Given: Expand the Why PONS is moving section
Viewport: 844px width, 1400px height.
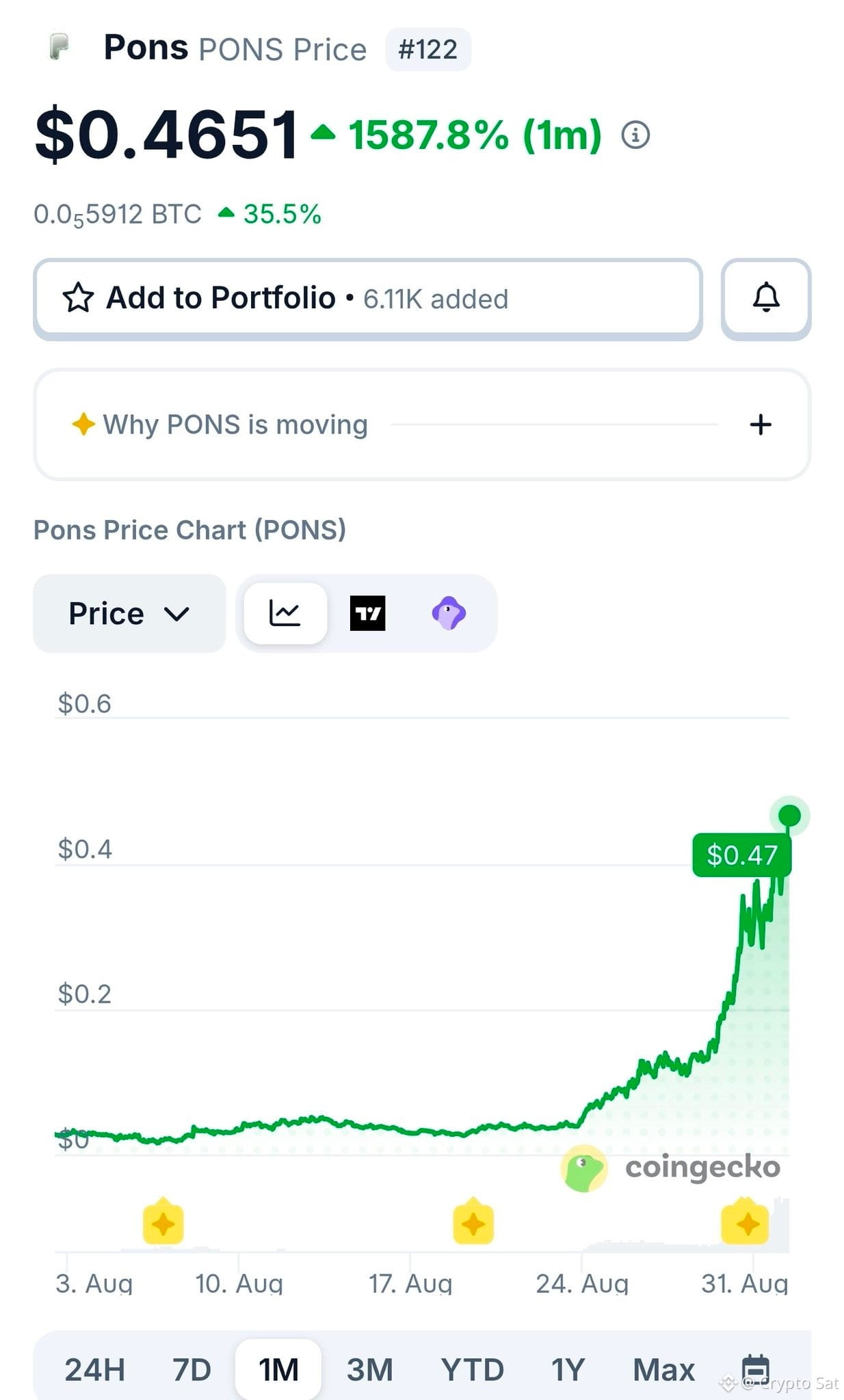Looking at the screenshot, I should coord(422,425).
